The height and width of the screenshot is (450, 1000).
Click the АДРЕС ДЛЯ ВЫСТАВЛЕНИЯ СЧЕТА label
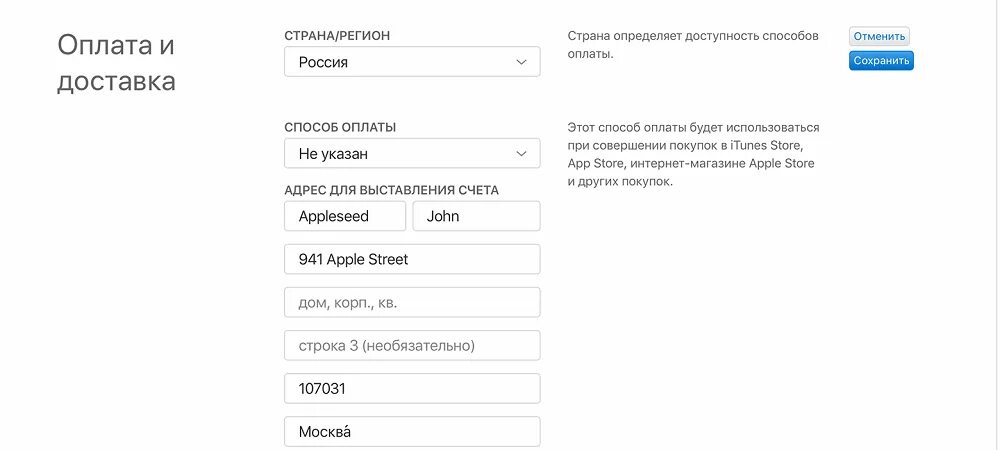(x=392, y=190)
